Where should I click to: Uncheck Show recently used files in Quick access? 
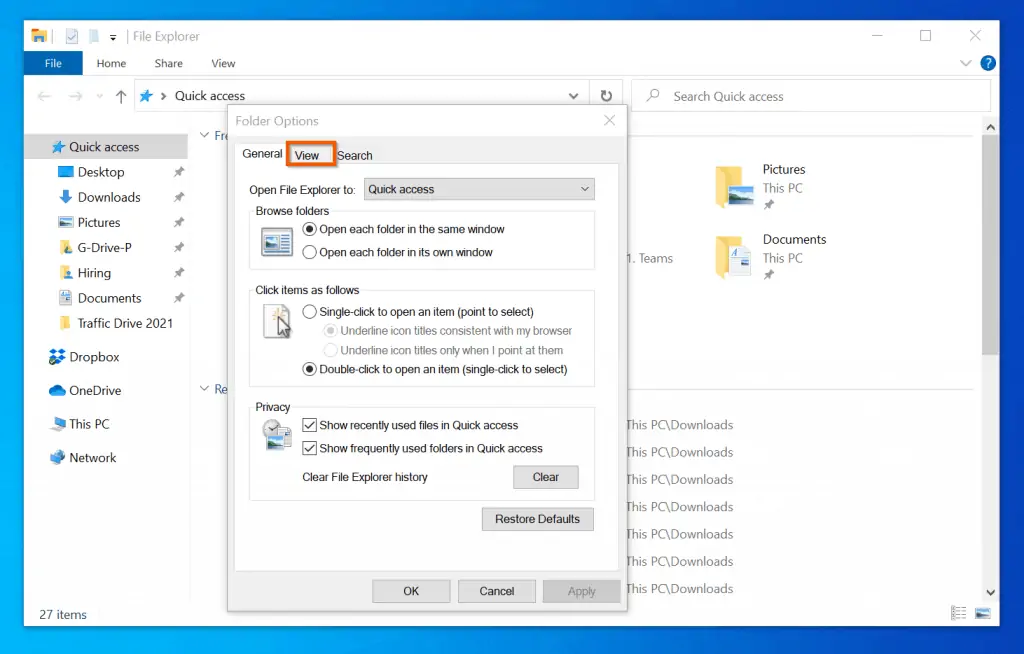pos(310,424)
